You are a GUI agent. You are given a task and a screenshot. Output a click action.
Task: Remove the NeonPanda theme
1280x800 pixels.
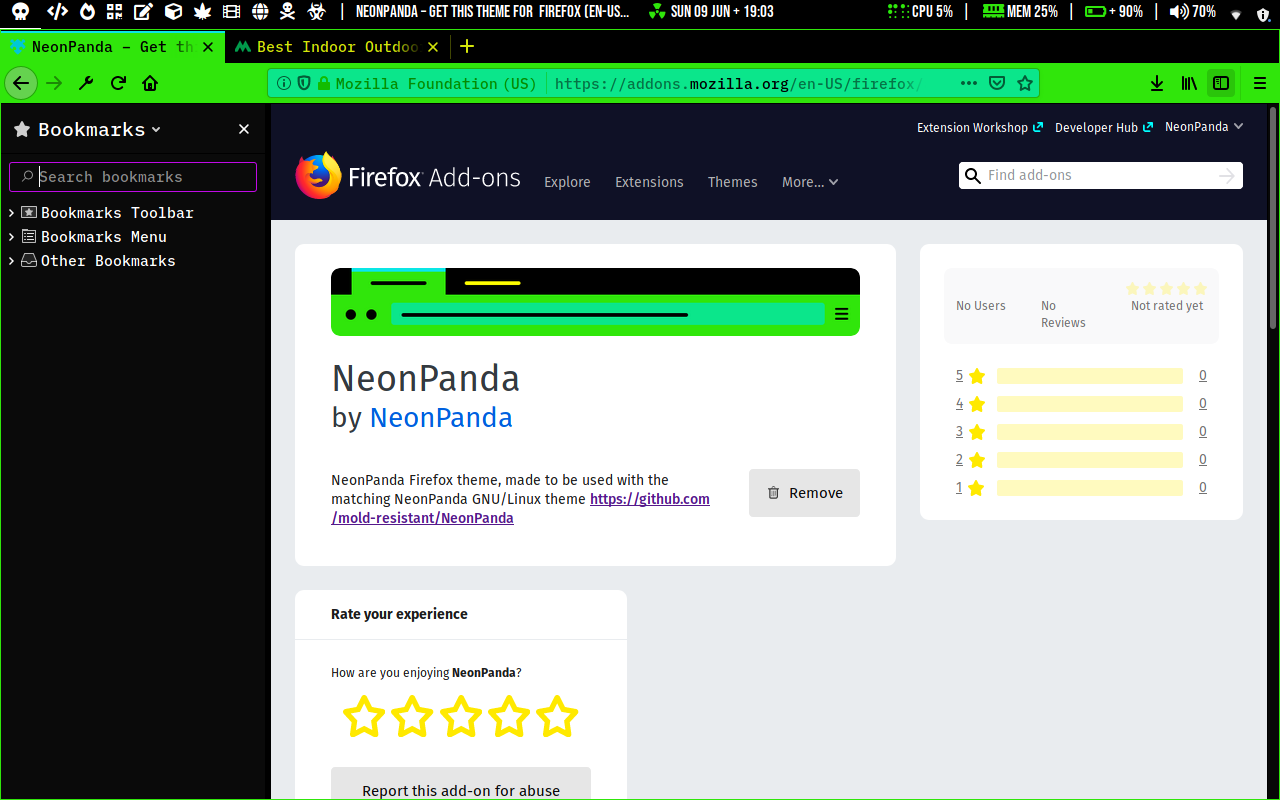click(804, 493)
